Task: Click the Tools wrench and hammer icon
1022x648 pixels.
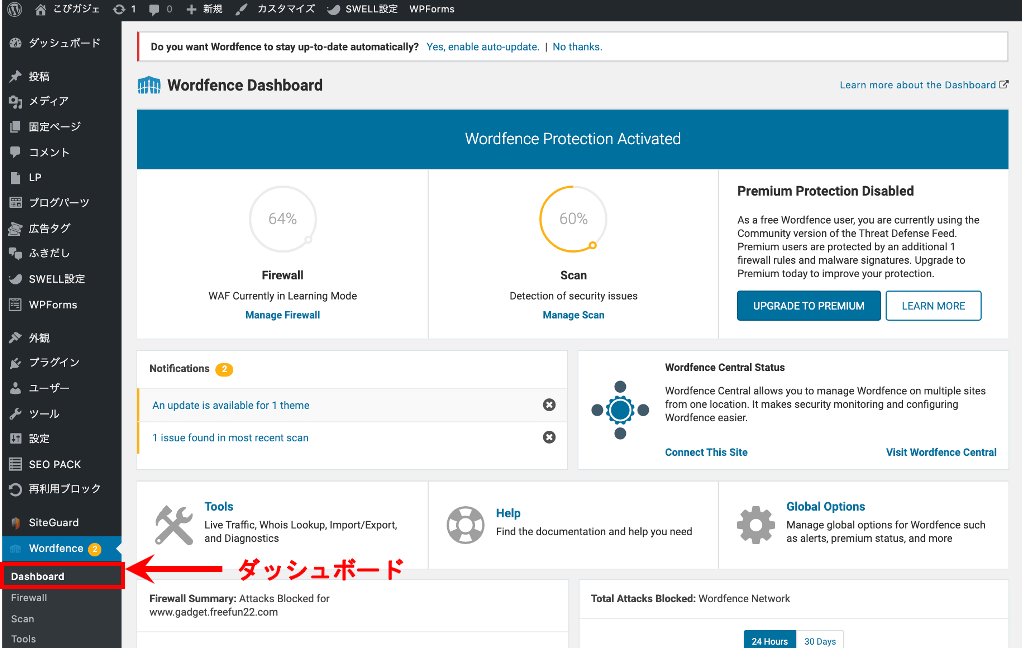Action: pos(174,525)
